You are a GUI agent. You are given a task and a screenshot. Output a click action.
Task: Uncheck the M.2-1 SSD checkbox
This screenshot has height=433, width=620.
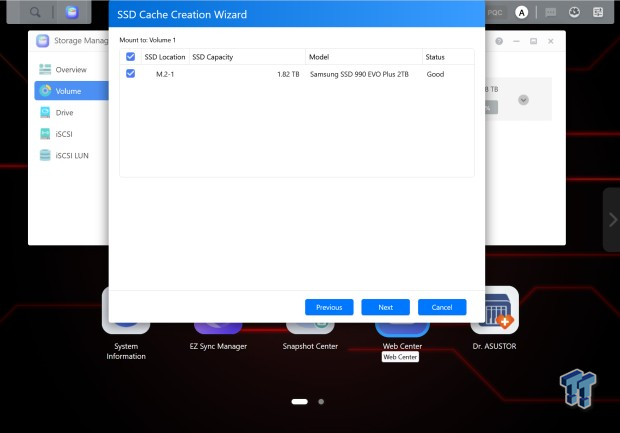[x=130, y=74]
